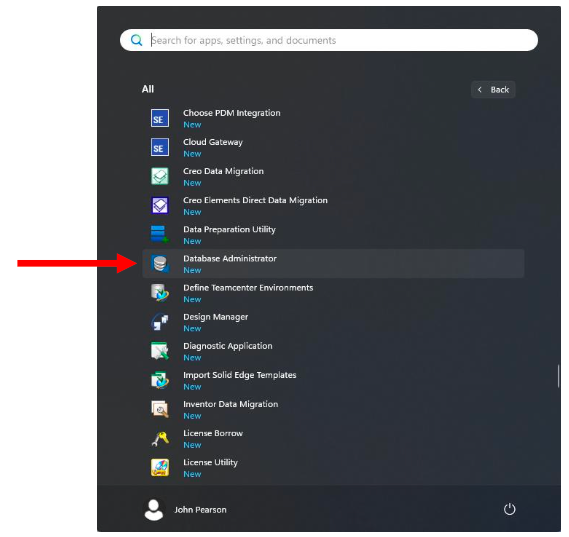Go back using the Back button
The image size is (569, 537).
pyautogui.click(x=493, y=90)
